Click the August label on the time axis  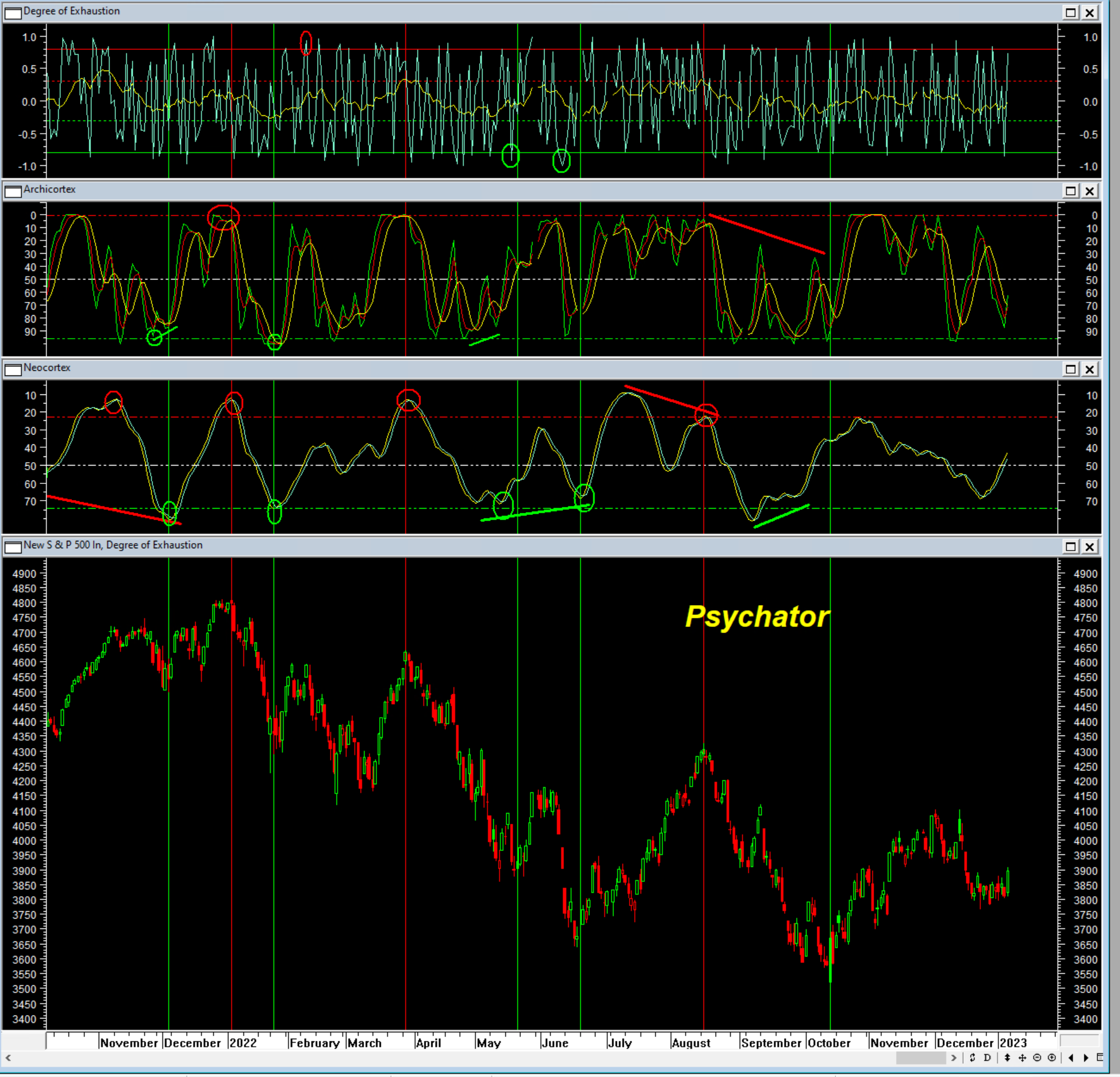(x=691, y=1043)
